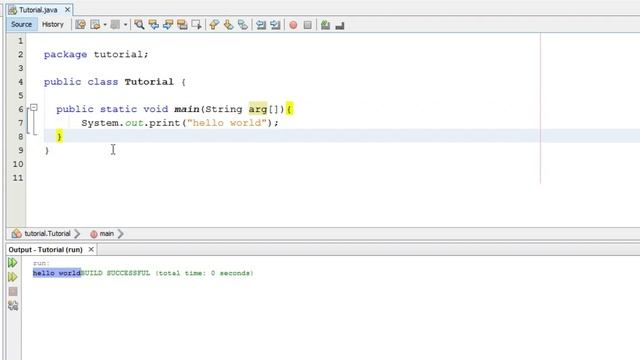Click '(total time: 0 seconds)' in output
The image size is (640, 360).
pyautogui.click(x=204, y=273)
